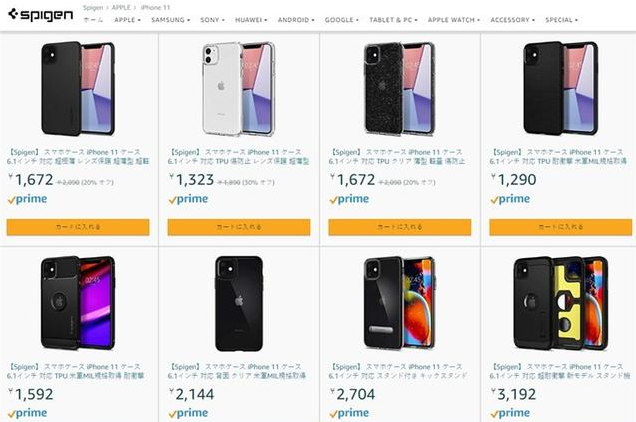Select the Tough Armor yellow-interior case image
This screenshot has width=636, height=422.
561,303
